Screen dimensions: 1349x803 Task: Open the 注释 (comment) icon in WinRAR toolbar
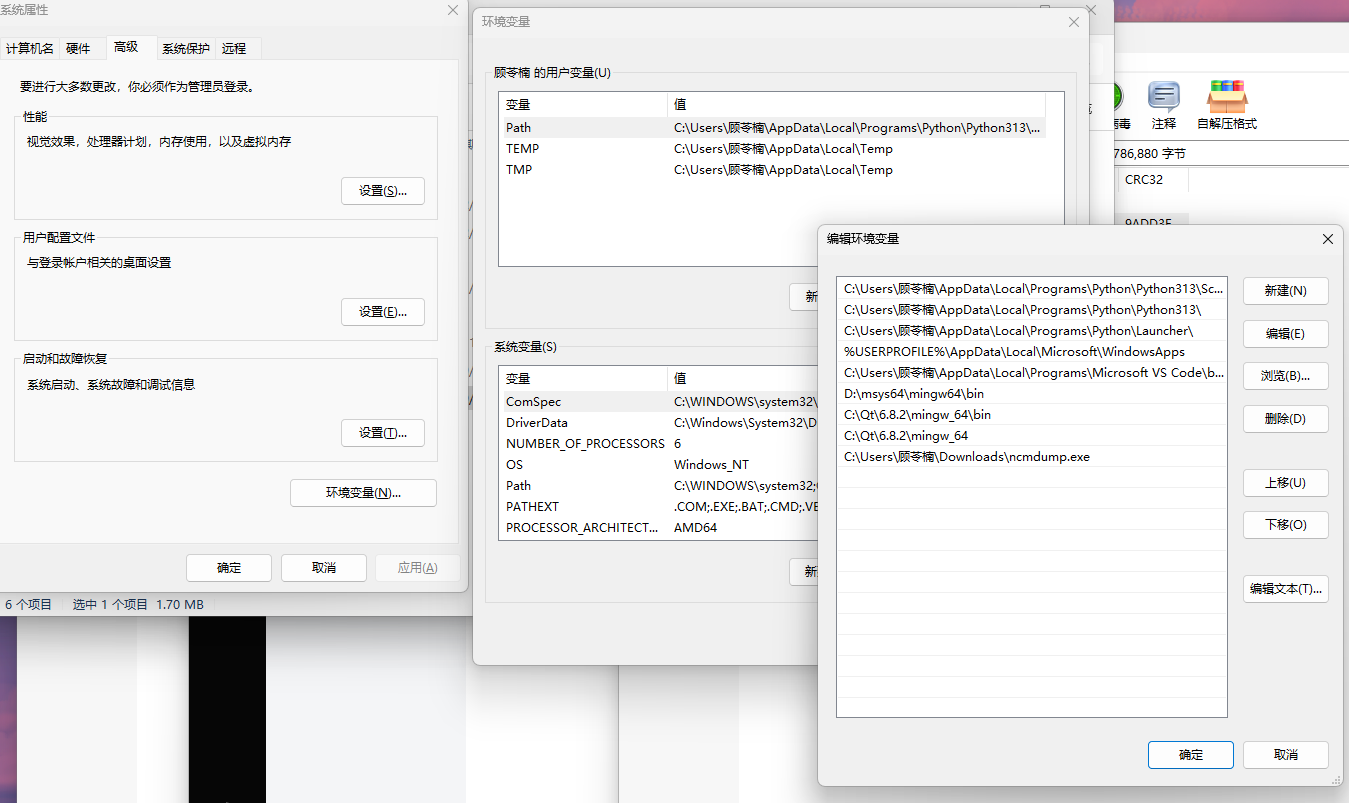click(1163, 105)
